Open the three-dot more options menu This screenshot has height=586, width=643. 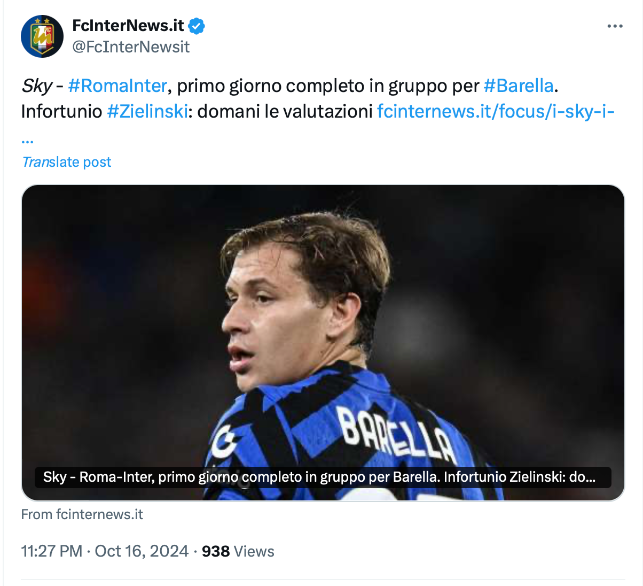coord(613,26)
